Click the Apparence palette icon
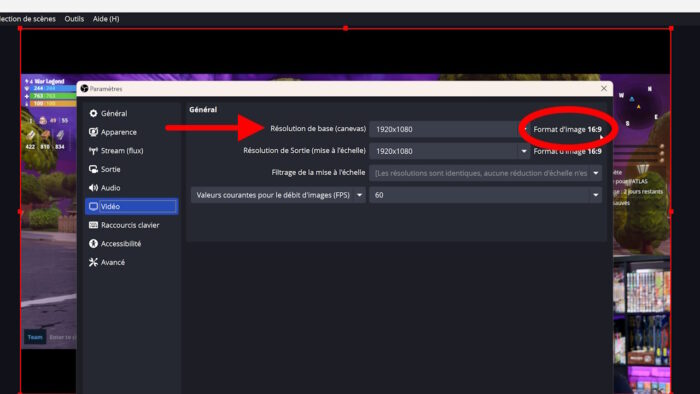700x394 pixels. tap(93, 132)
